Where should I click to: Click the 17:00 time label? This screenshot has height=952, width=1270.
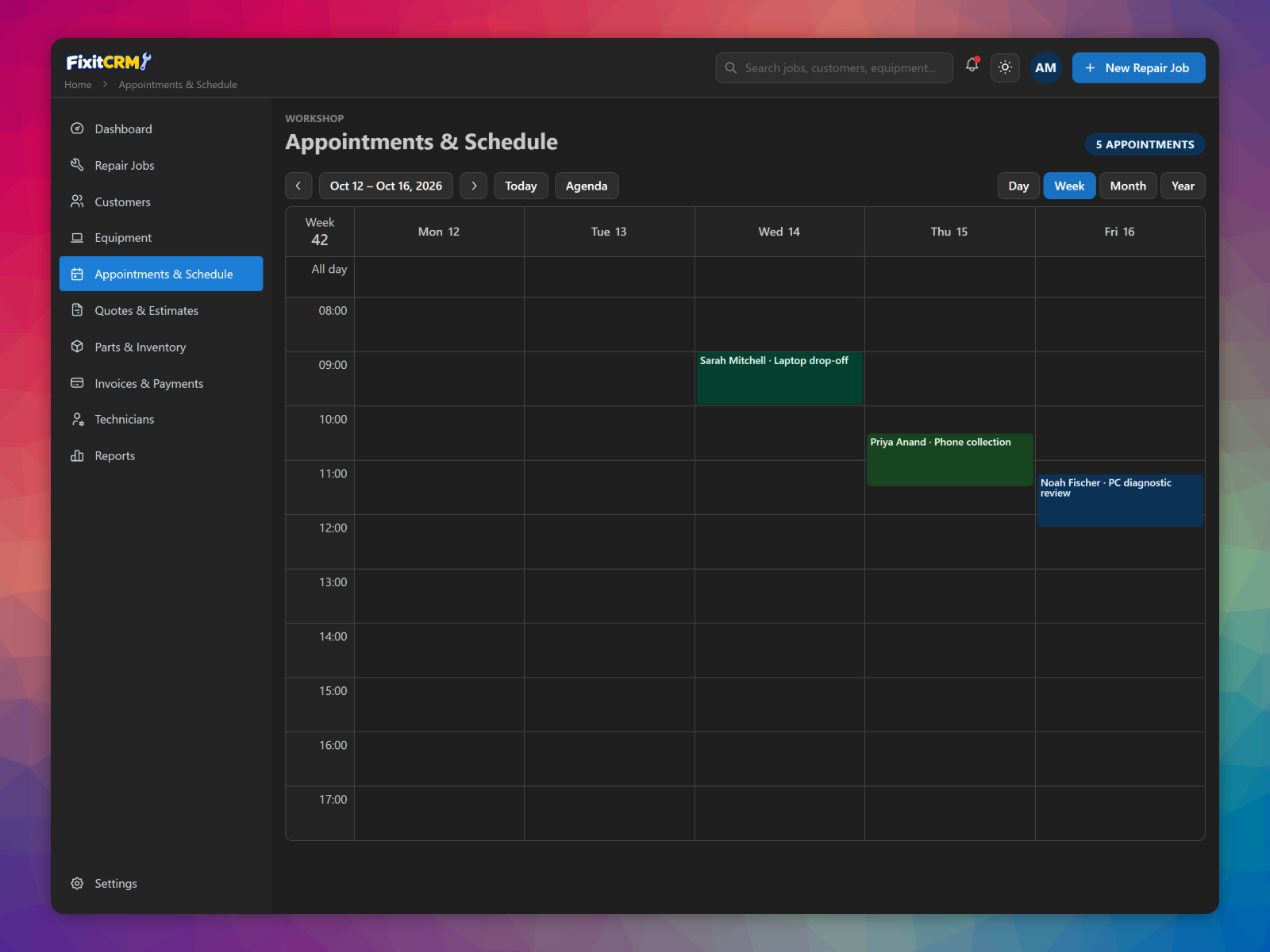pyautogui.click(x=333, y=799)
